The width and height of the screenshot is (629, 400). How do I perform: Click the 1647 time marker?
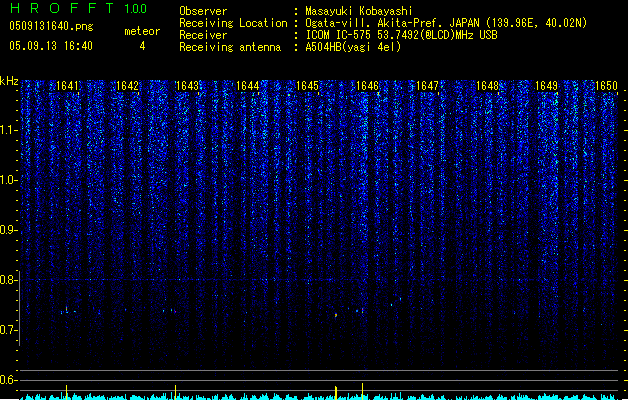pyautogui.click(x=427, y=85)
